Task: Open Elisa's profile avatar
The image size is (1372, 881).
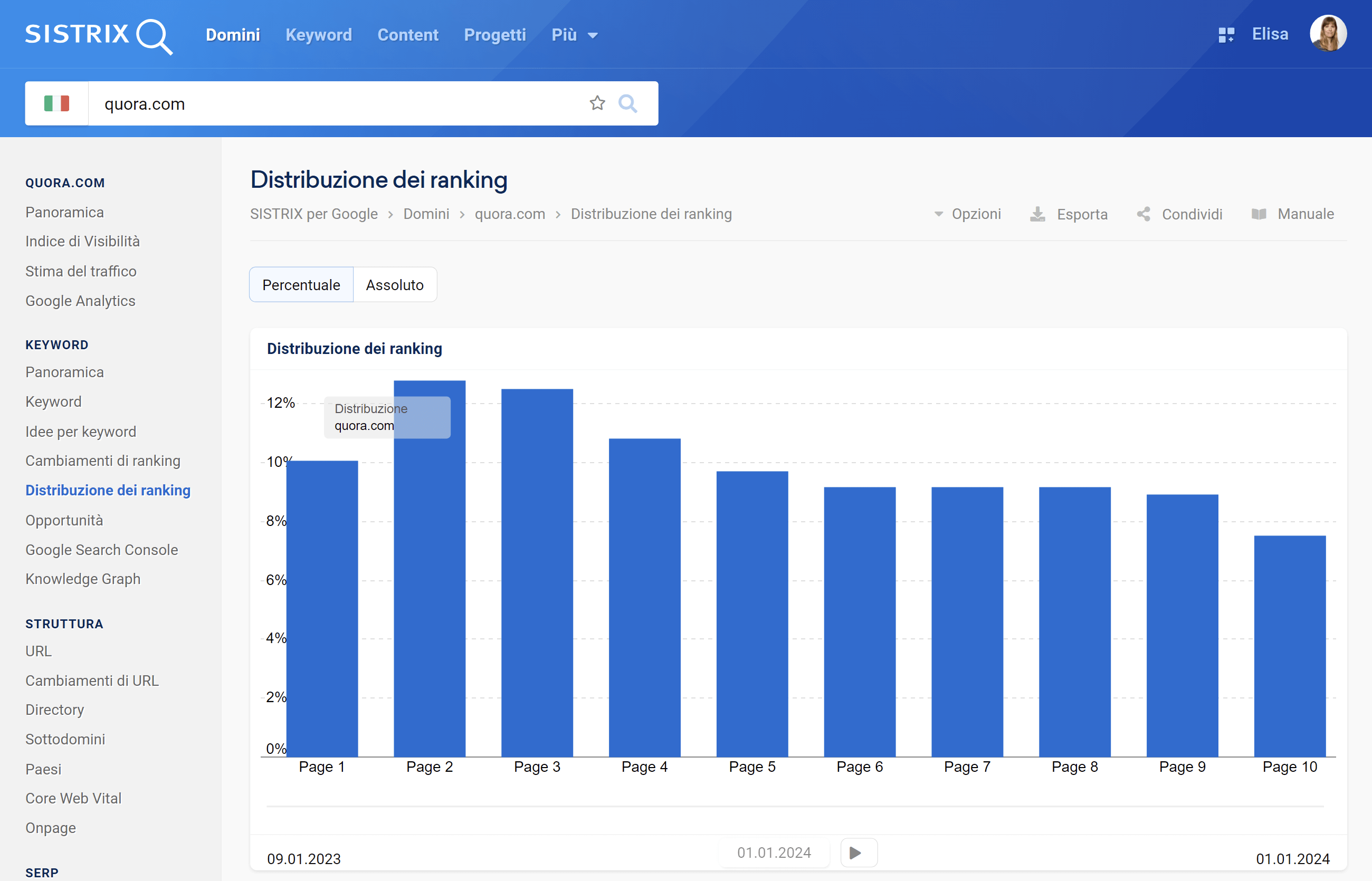Action: tap(1328, 34)
